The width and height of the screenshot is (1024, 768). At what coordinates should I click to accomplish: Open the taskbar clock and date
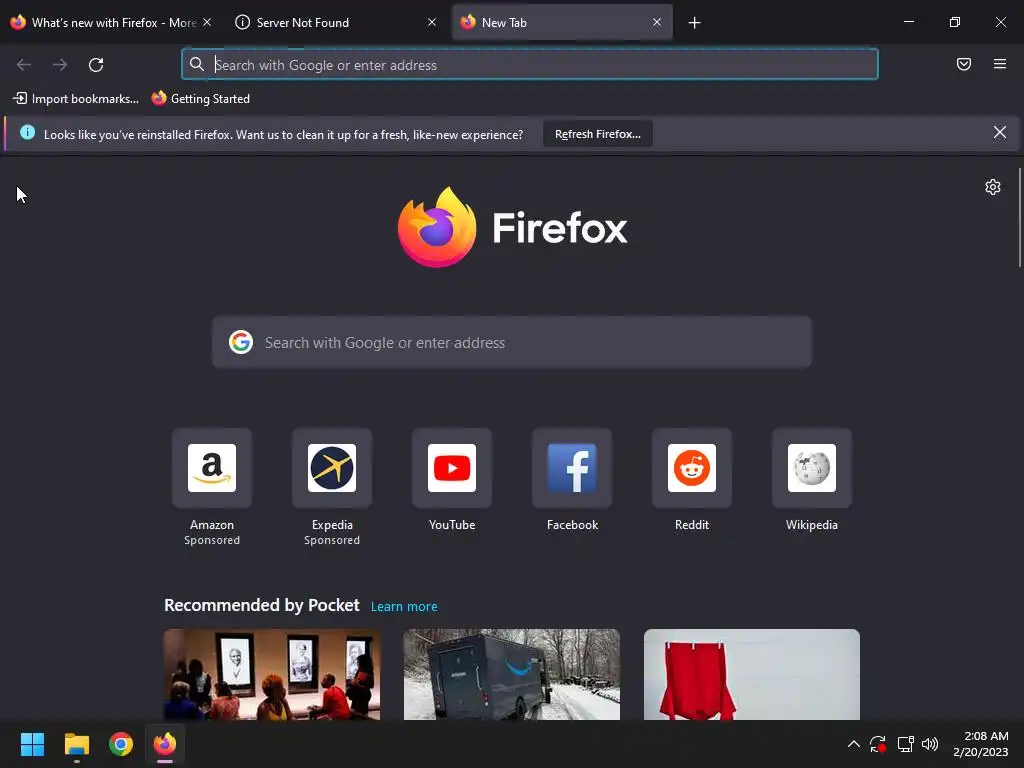[980, 744]
